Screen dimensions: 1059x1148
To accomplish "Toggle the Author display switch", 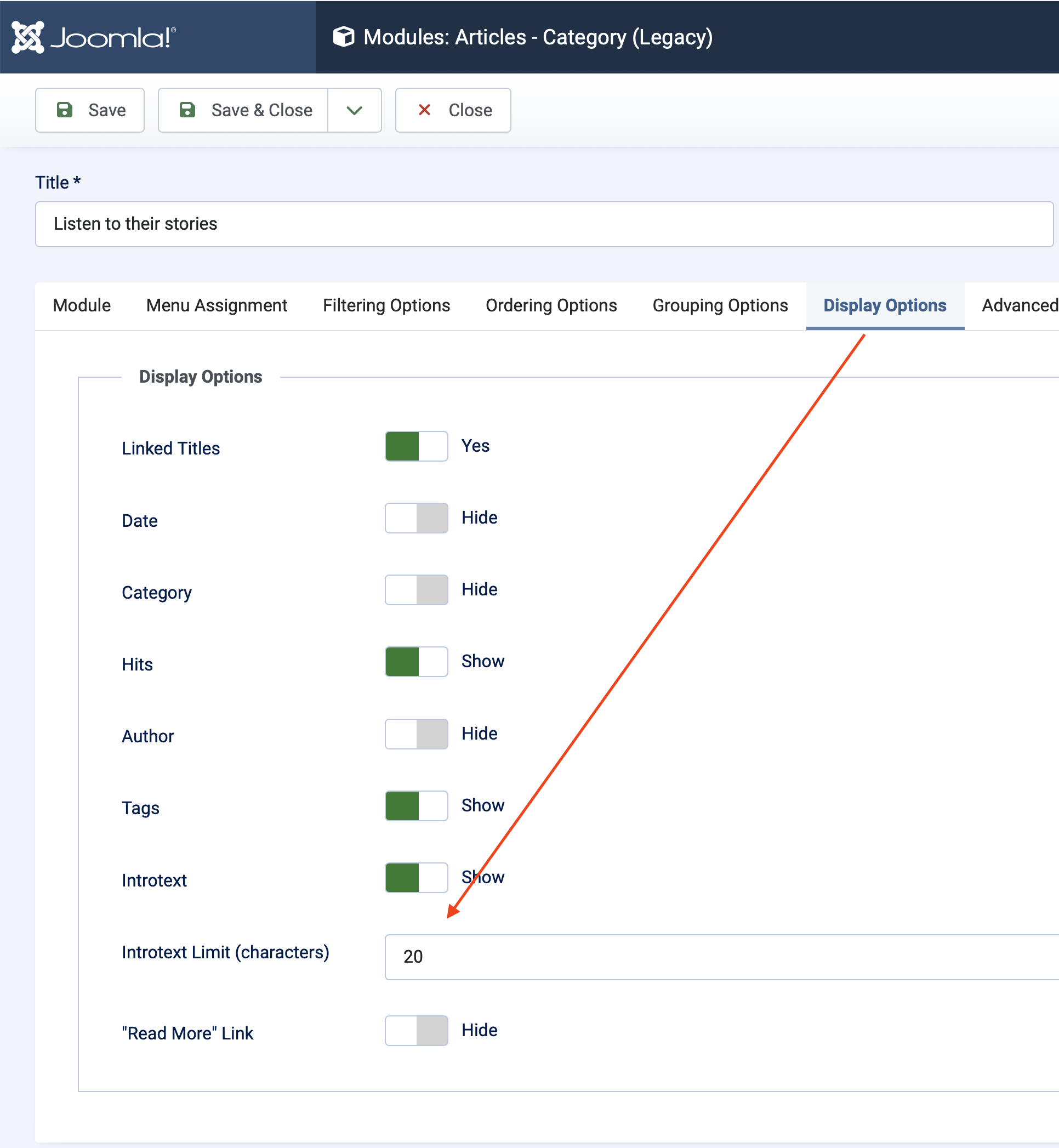I will (x=416, y=733).
